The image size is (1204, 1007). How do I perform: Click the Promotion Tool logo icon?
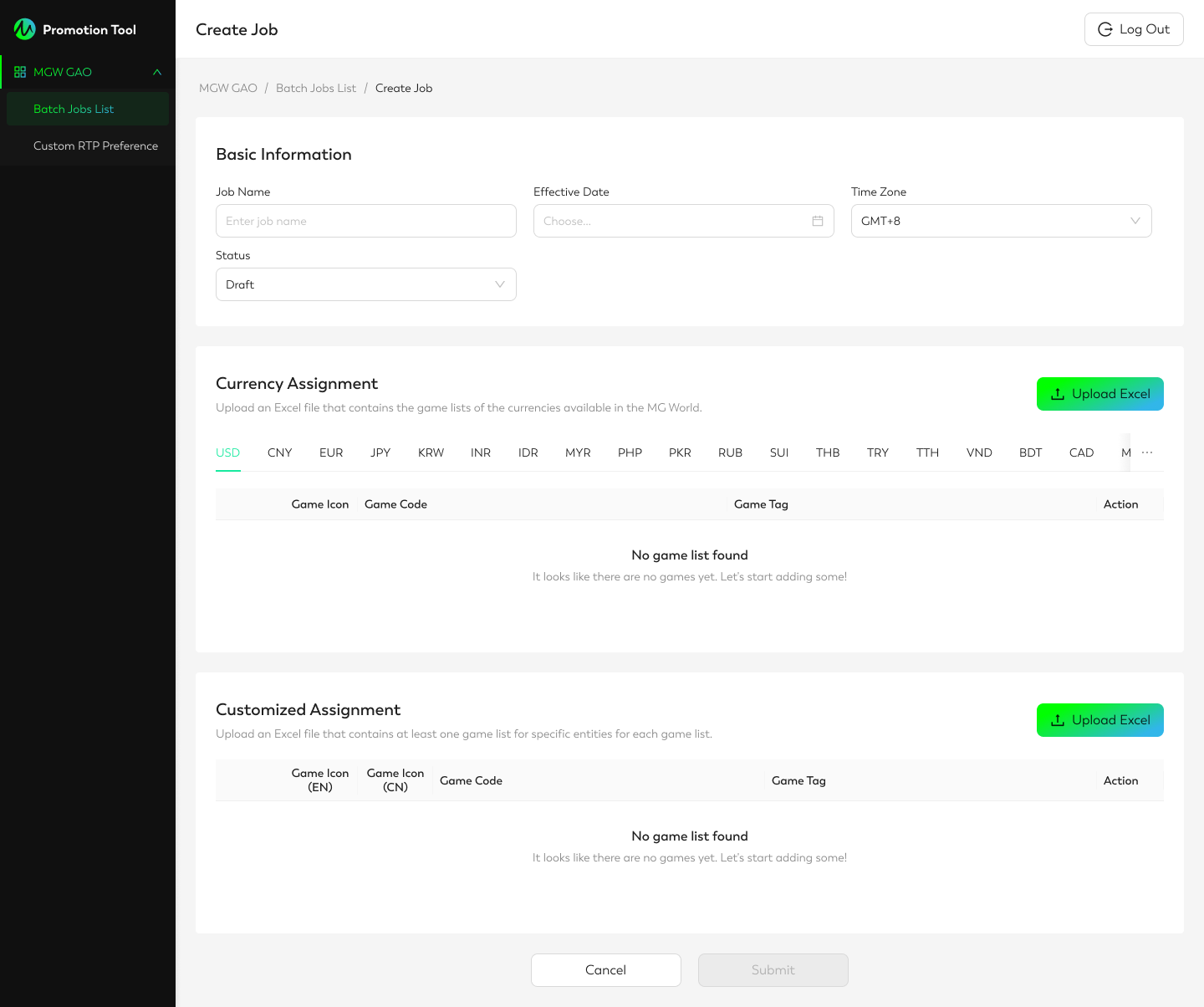[x=25, y=29]
